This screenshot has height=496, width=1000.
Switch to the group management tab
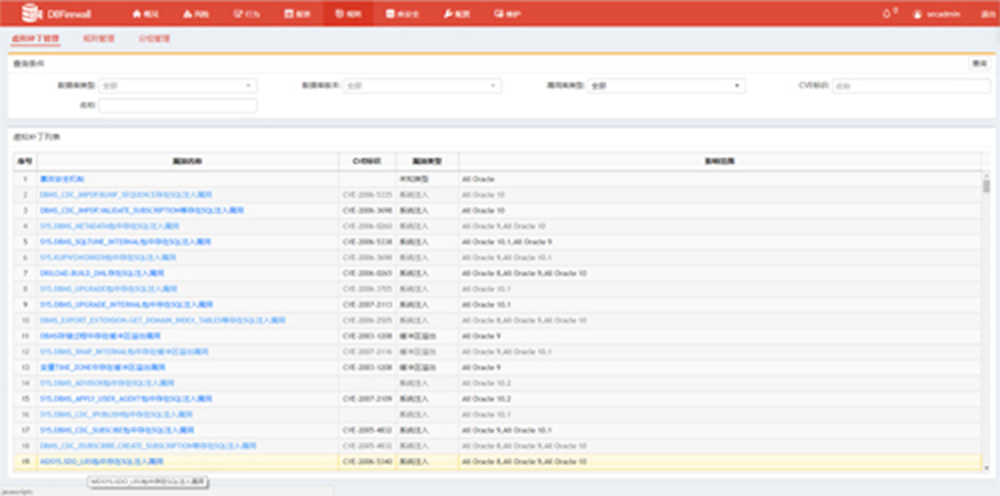(154, 39)
